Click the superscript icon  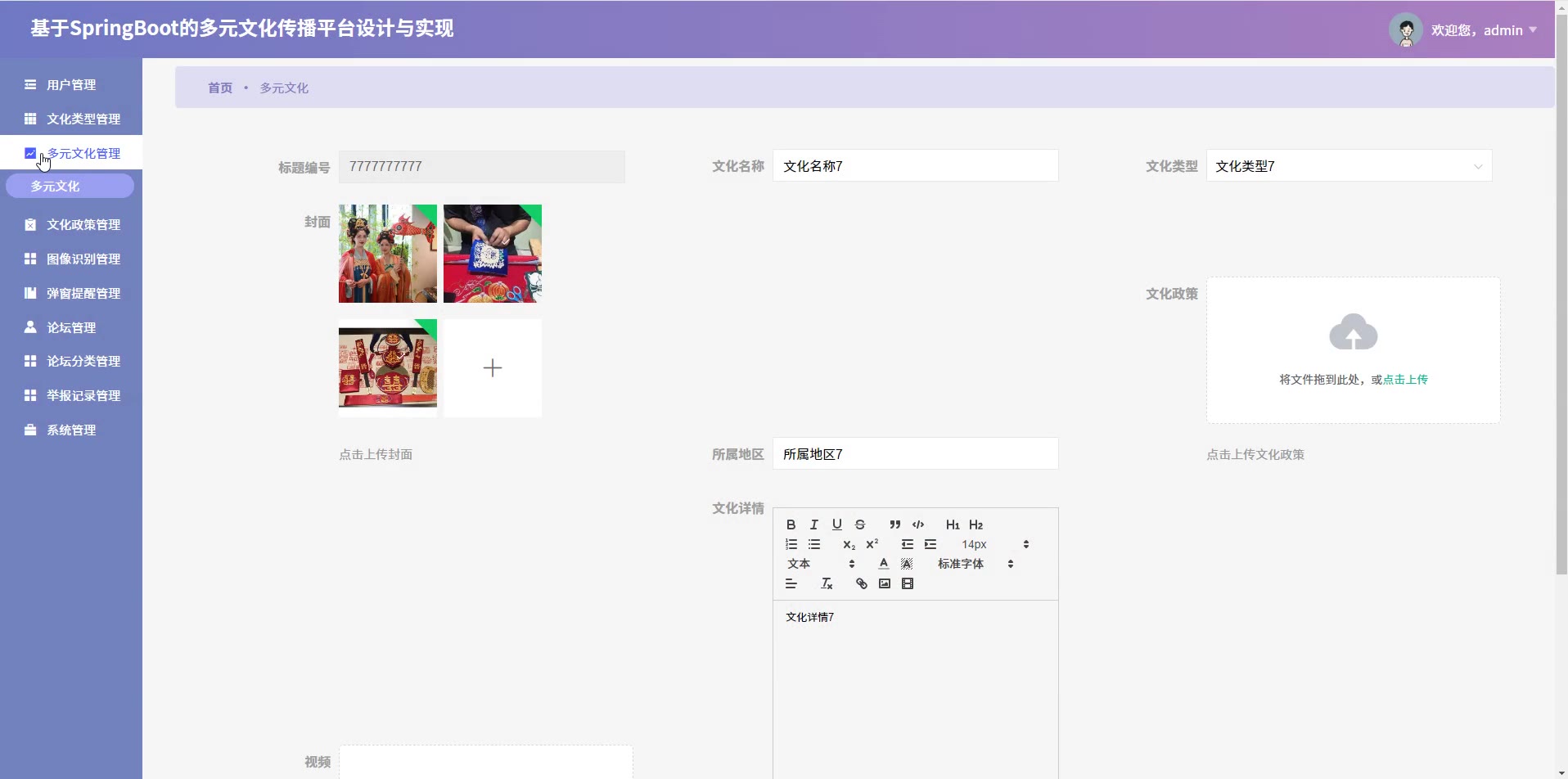872,544
